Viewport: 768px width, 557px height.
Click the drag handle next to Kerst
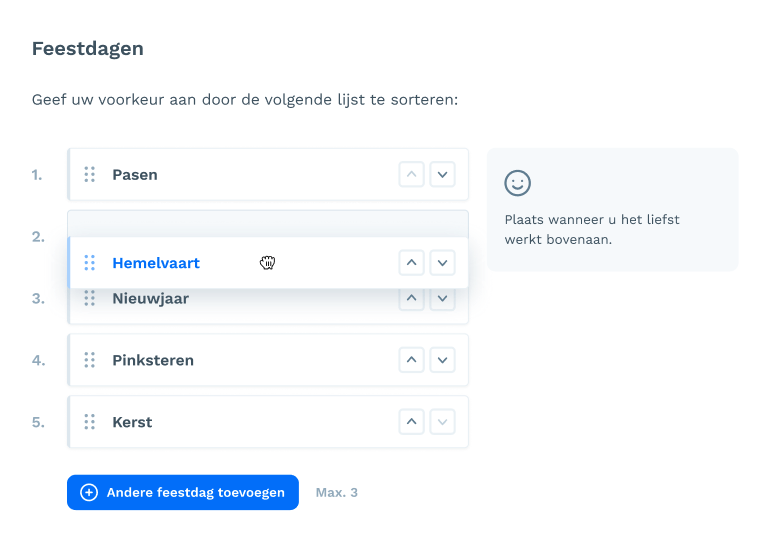89,422
